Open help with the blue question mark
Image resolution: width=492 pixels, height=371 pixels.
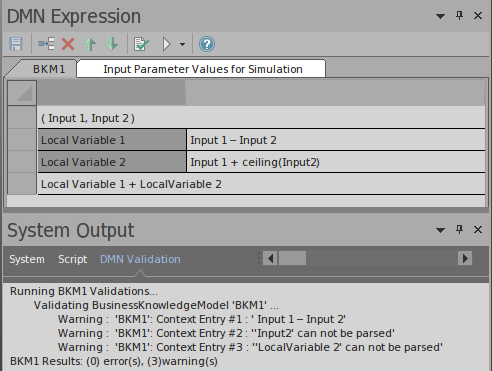[x=207, y=44]
